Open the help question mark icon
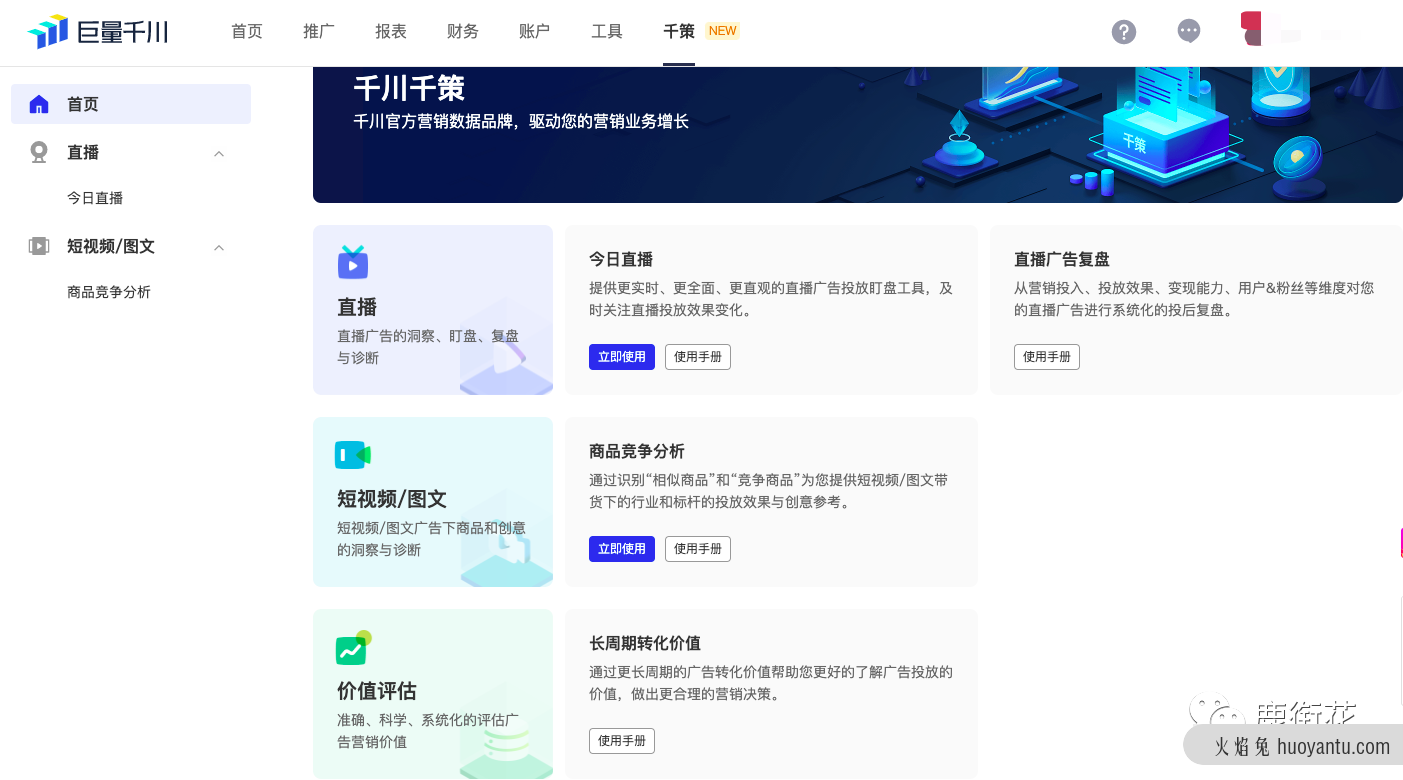 1124,32
